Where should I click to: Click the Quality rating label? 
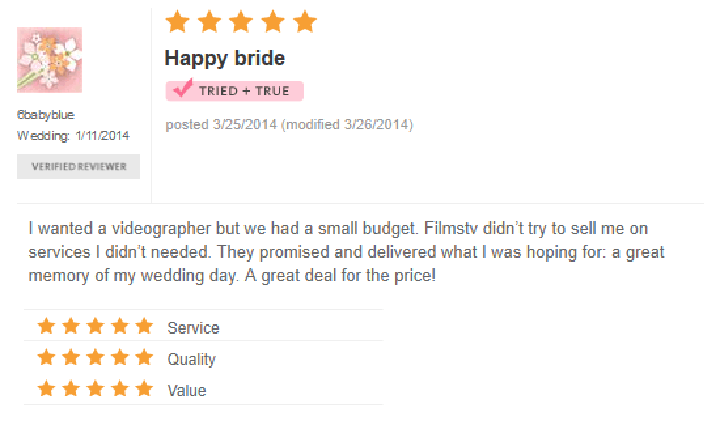[191, 359]
